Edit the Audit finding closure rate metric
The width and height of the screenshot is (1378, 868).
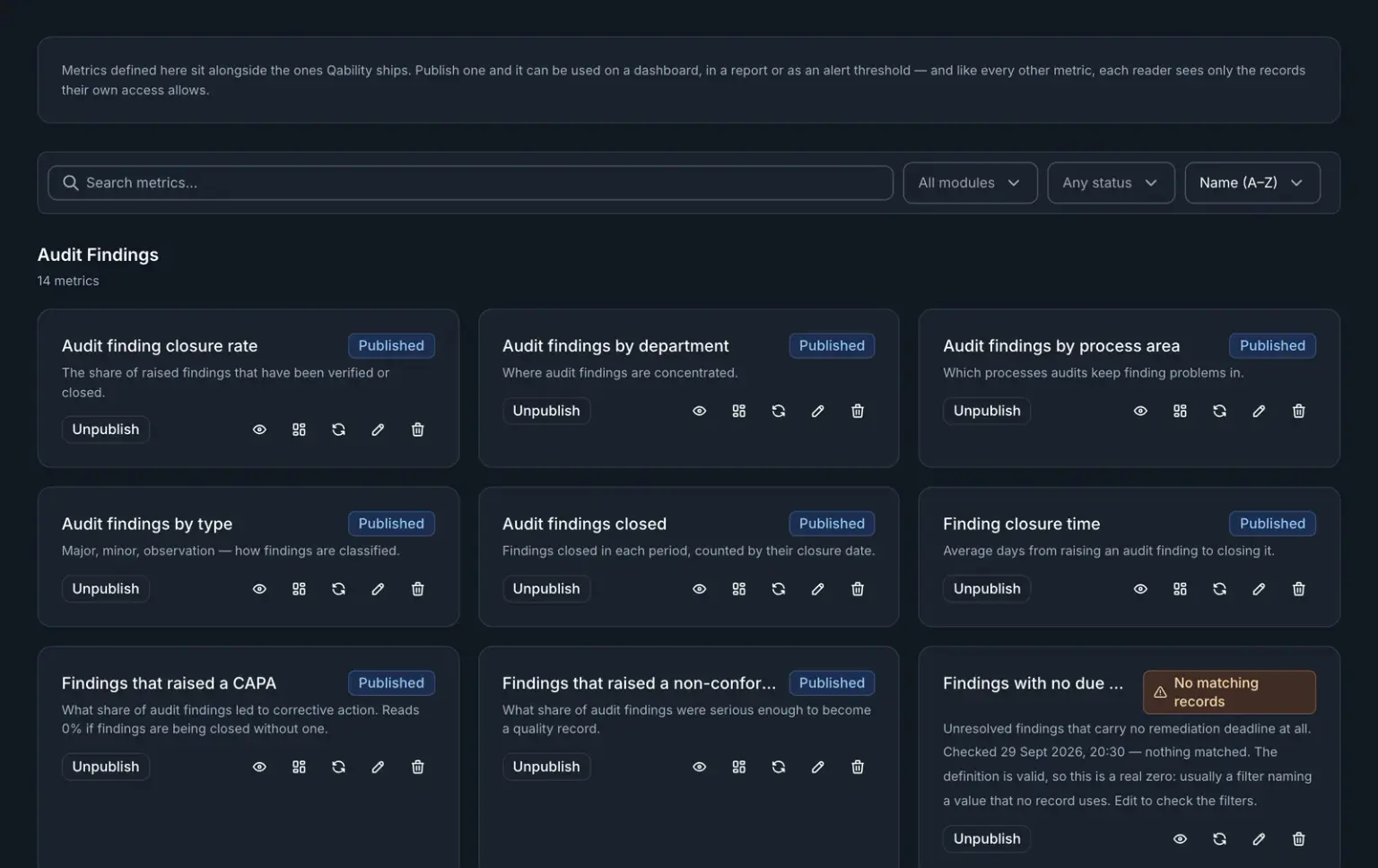coord(378,430)
